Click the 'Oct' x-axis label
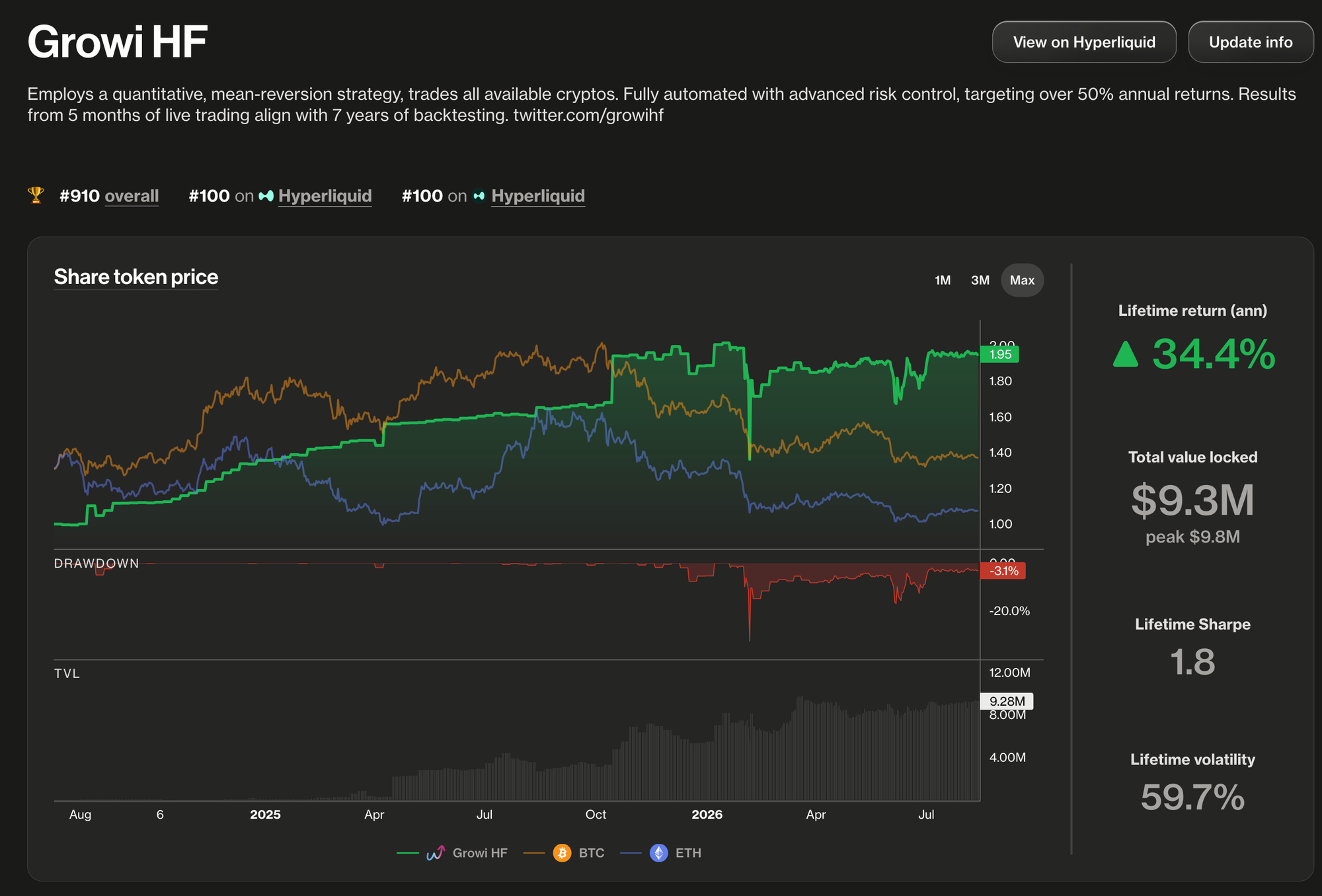 click(x=596, y=815)
